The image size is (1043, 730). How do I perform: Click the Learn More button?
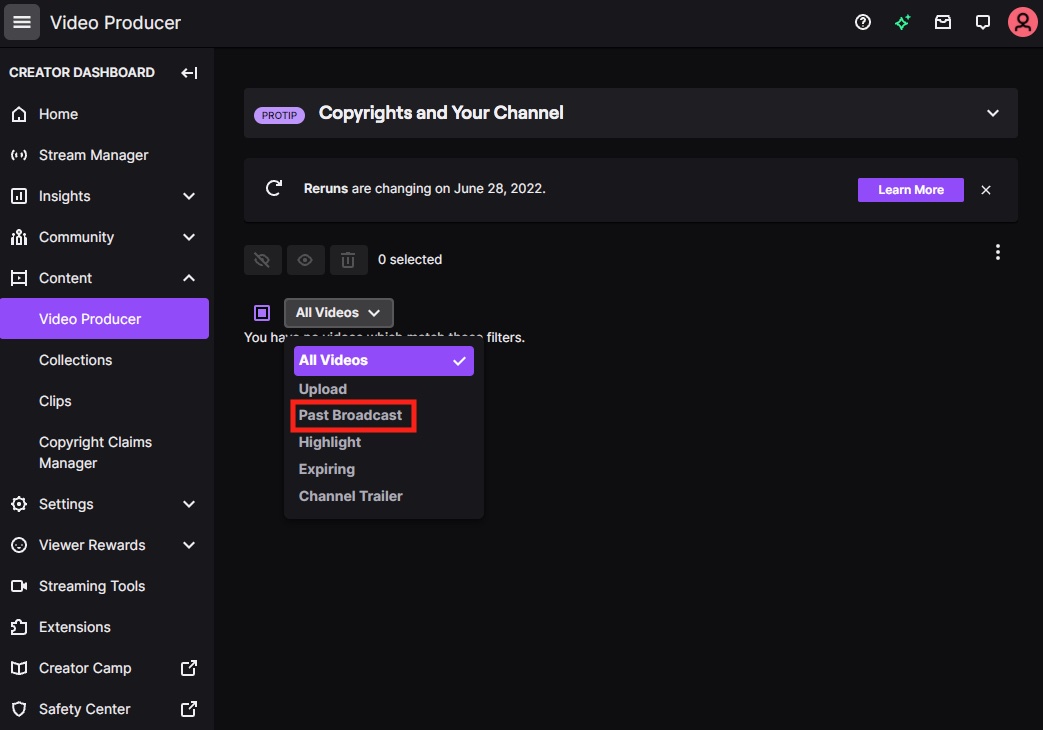[x=910, y=189]
